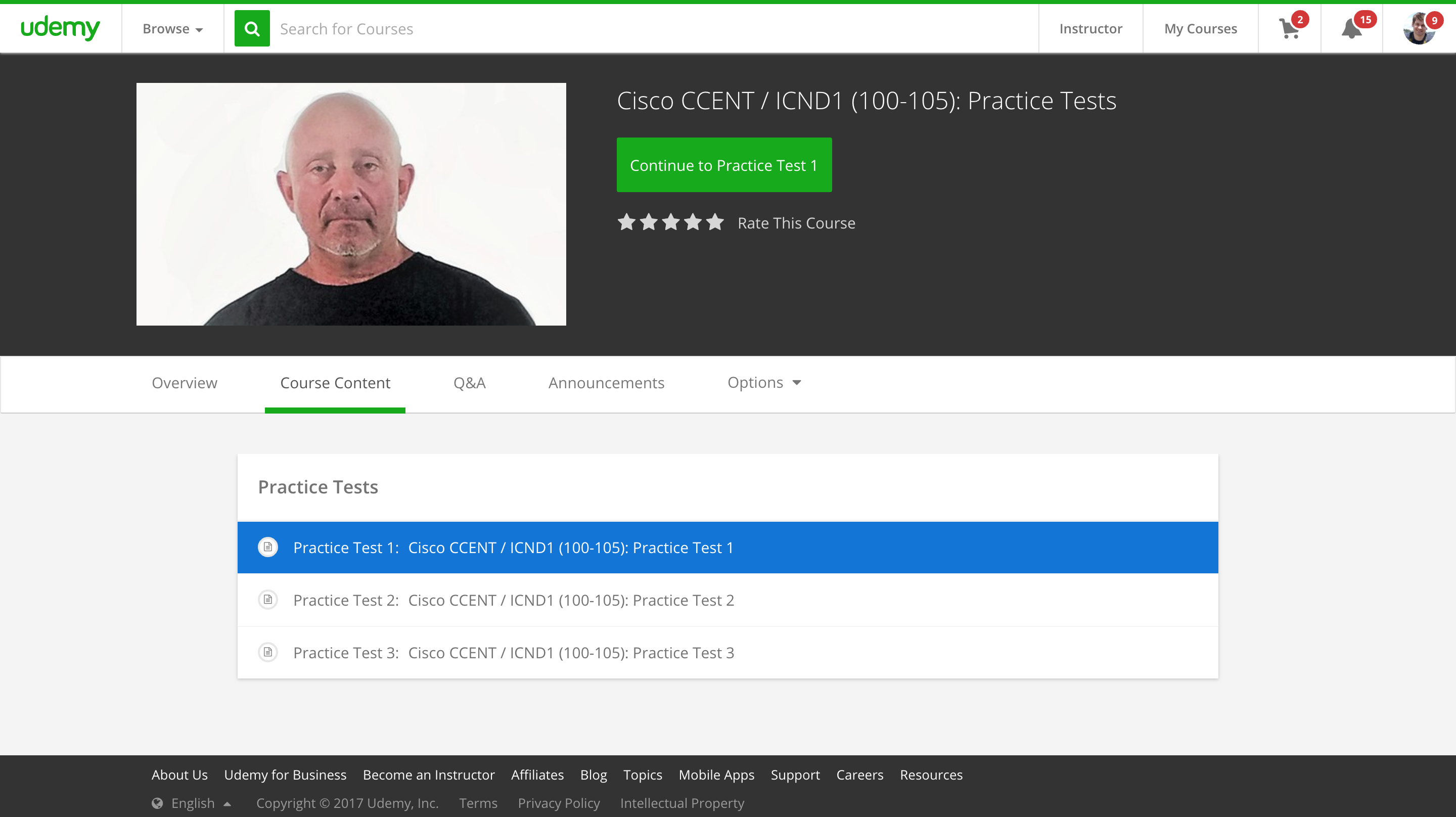The image size is (1456, 817).
Task: Open Practice Test 3 row
Action: [x=727, y=653]
